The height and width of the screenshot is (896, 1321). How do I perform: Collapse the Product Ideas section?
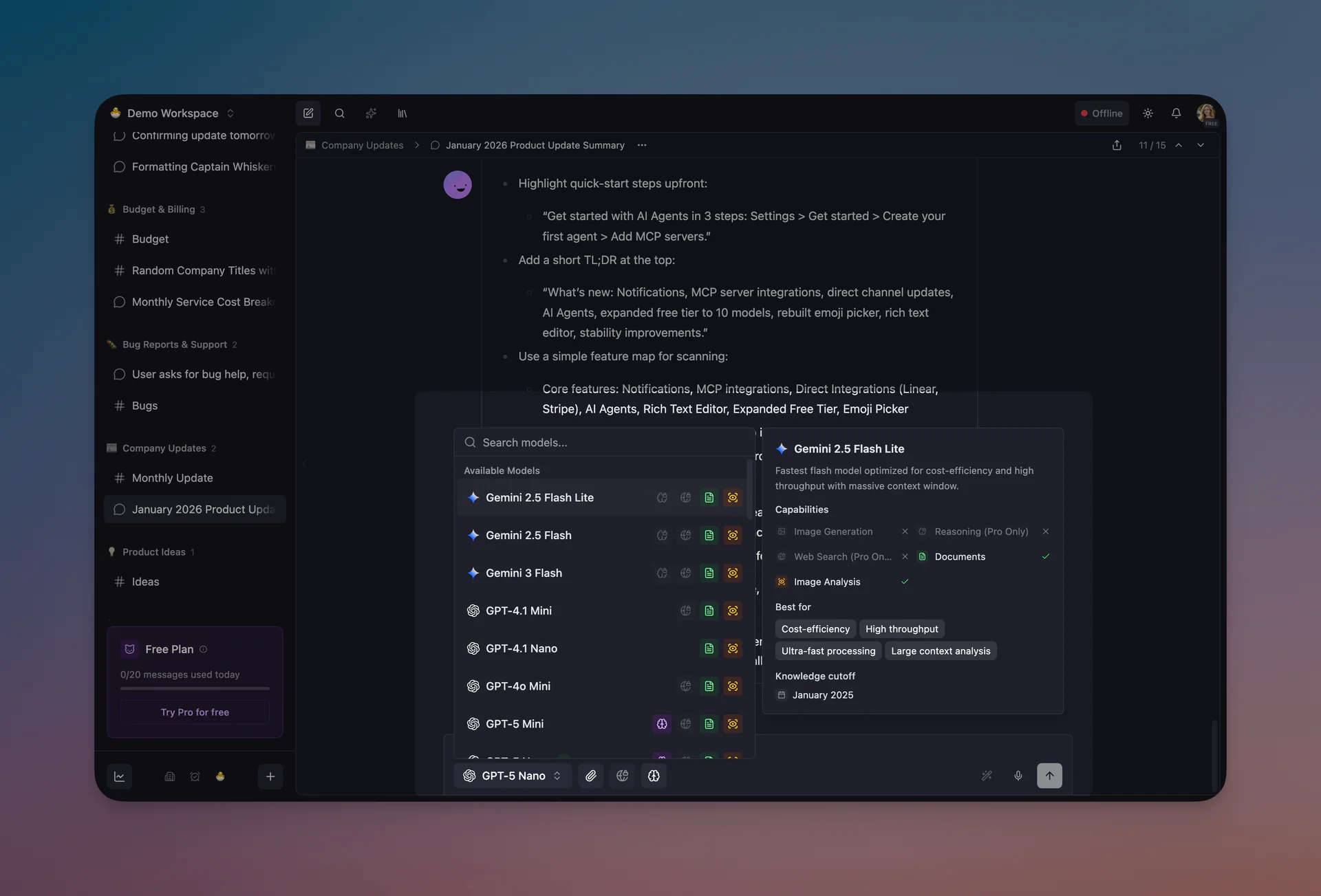click(x=151, y=552)
